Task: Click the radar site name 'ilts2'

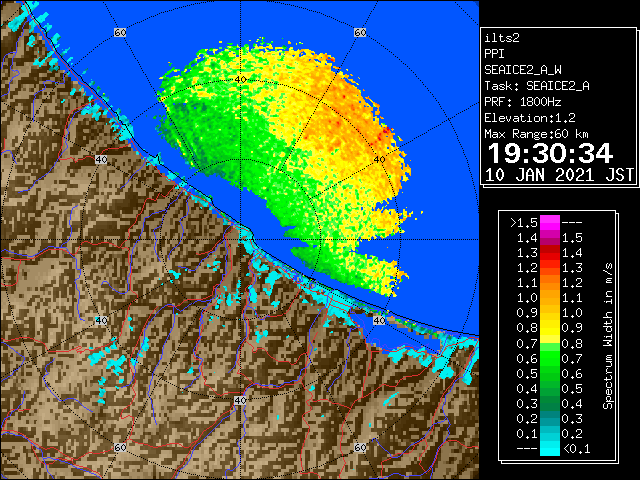Action: coord(502,38)
